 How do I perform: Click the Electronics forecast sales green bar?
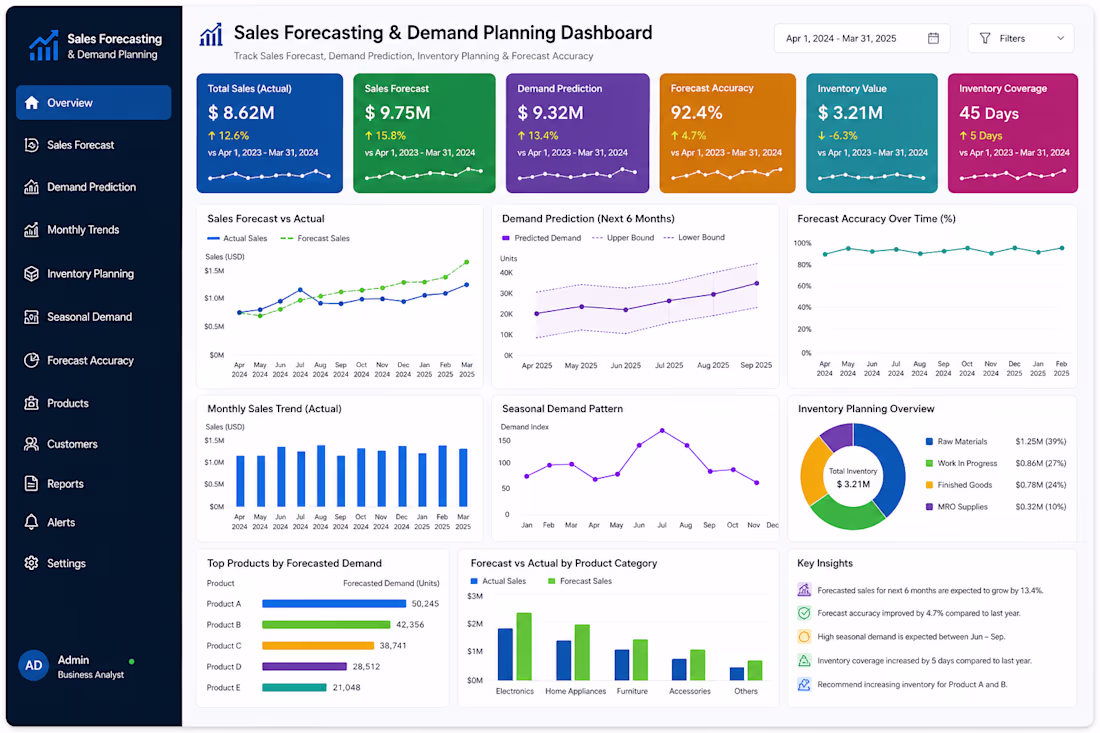tap(524, 646)
